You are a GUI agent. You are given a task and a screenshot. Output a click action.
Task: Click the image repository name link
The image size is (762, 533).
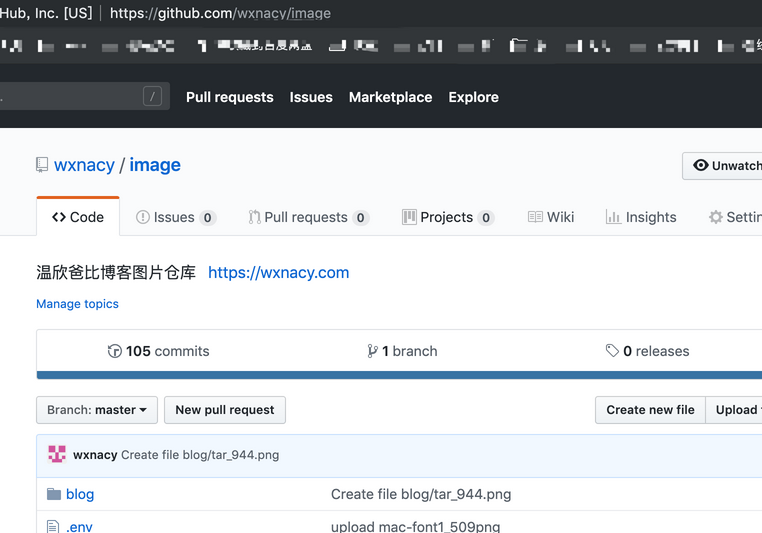tap(155, 165)
